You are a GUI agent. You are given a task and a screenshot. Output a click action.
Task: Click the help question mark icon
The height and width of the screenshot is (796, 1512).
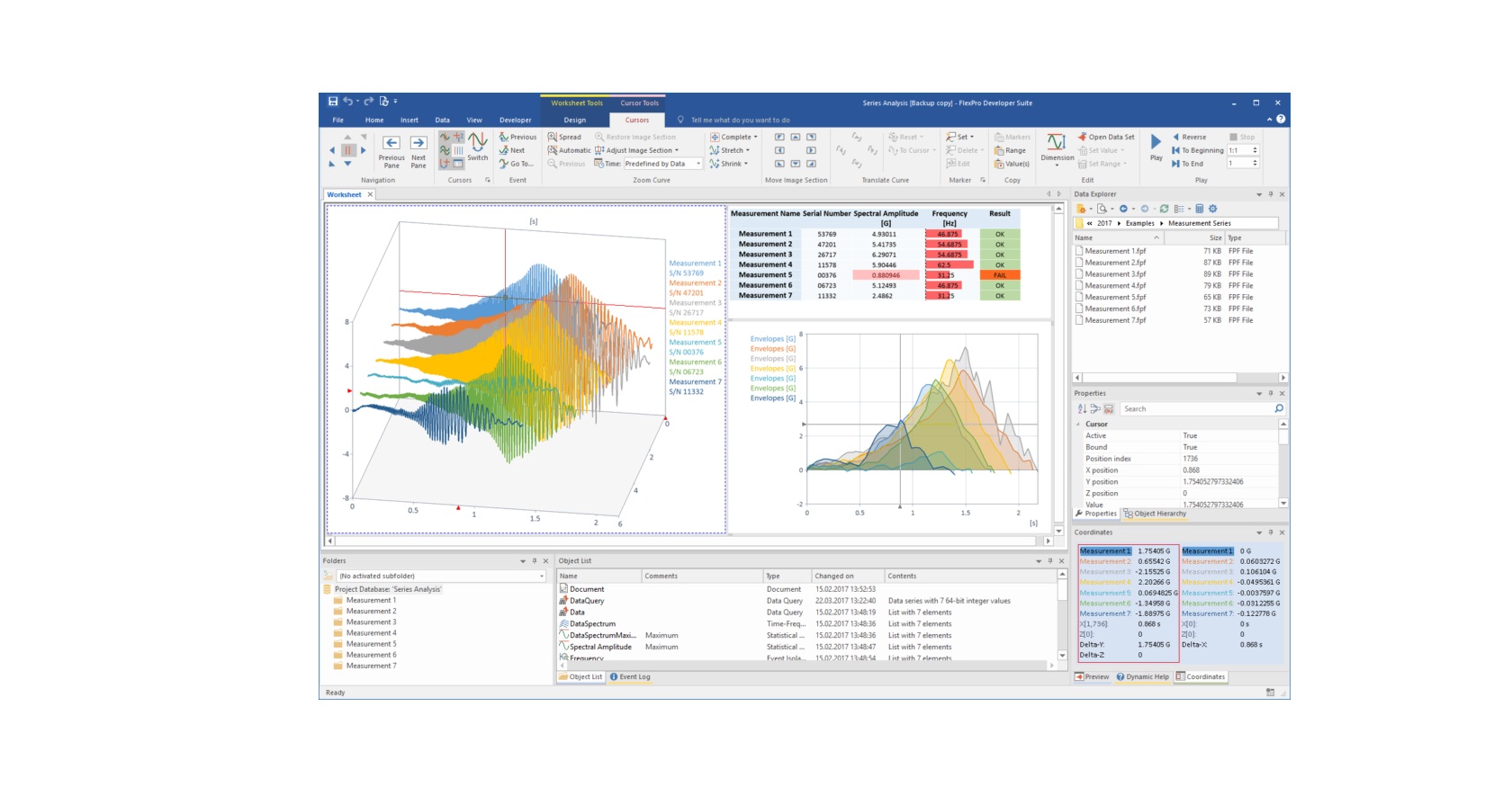1281,119
